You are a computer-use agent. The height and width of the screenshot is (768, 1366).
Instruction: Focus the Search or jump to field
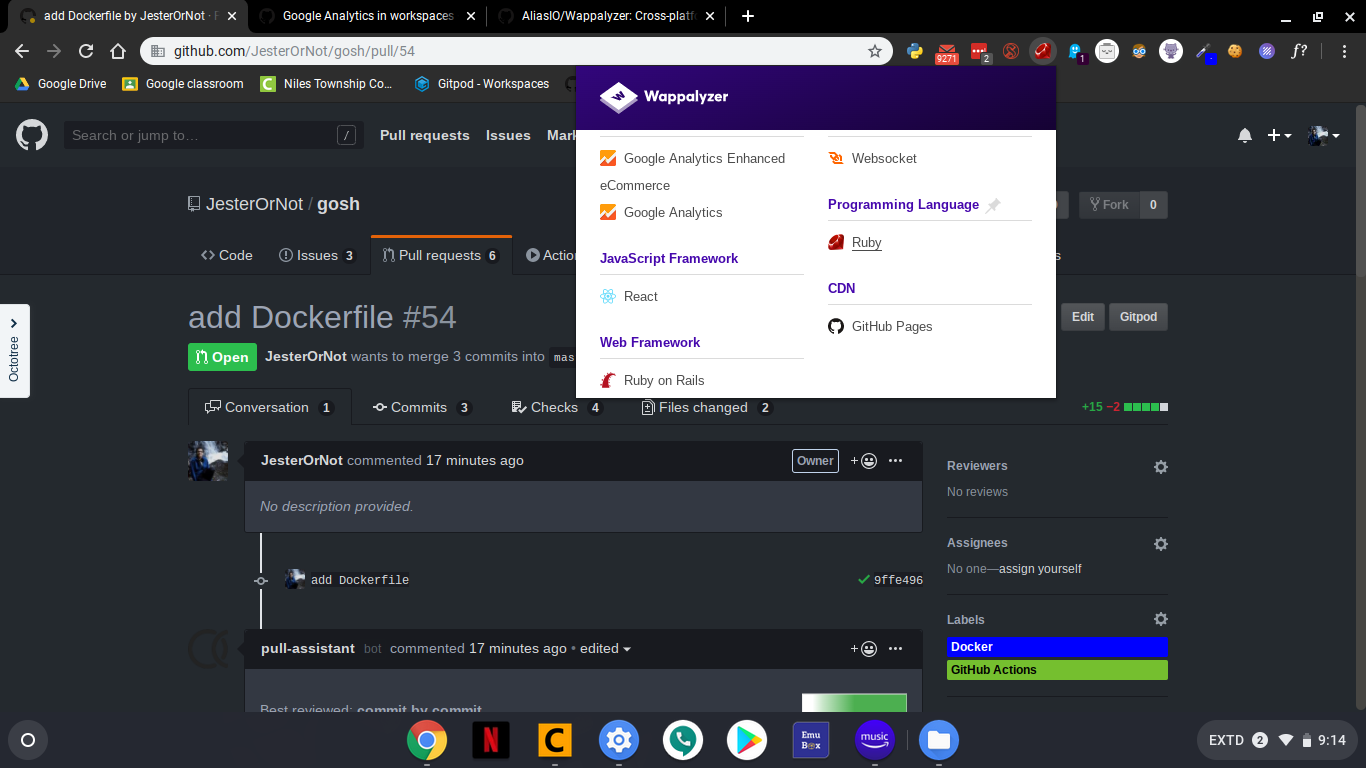point(213,135)
